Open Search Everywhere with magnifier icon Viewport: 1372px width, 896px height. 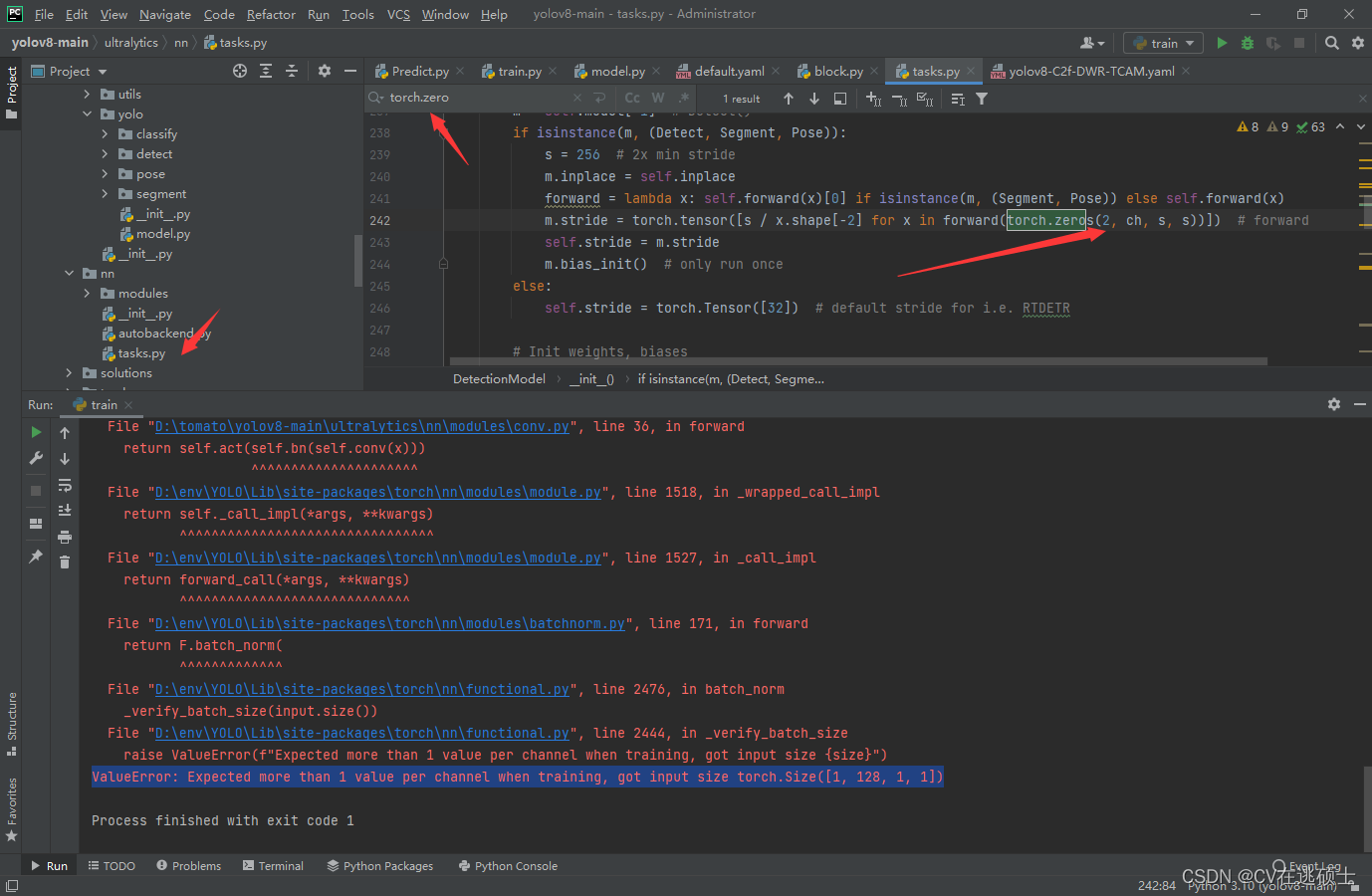click(x=1331, y=42)
